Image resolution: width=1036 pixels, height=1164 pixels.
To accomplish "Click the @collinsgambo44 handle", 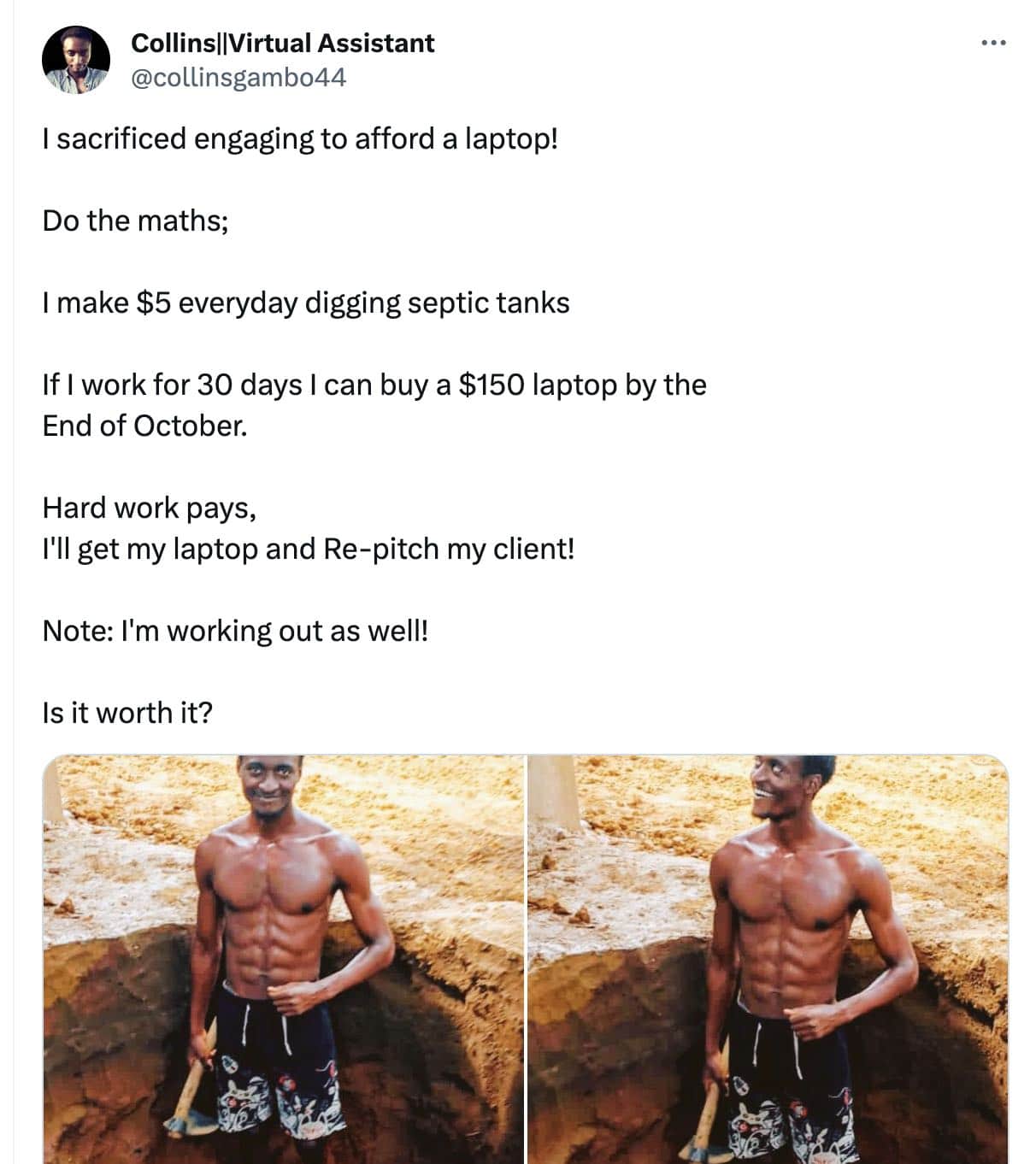I will (238, 78).
